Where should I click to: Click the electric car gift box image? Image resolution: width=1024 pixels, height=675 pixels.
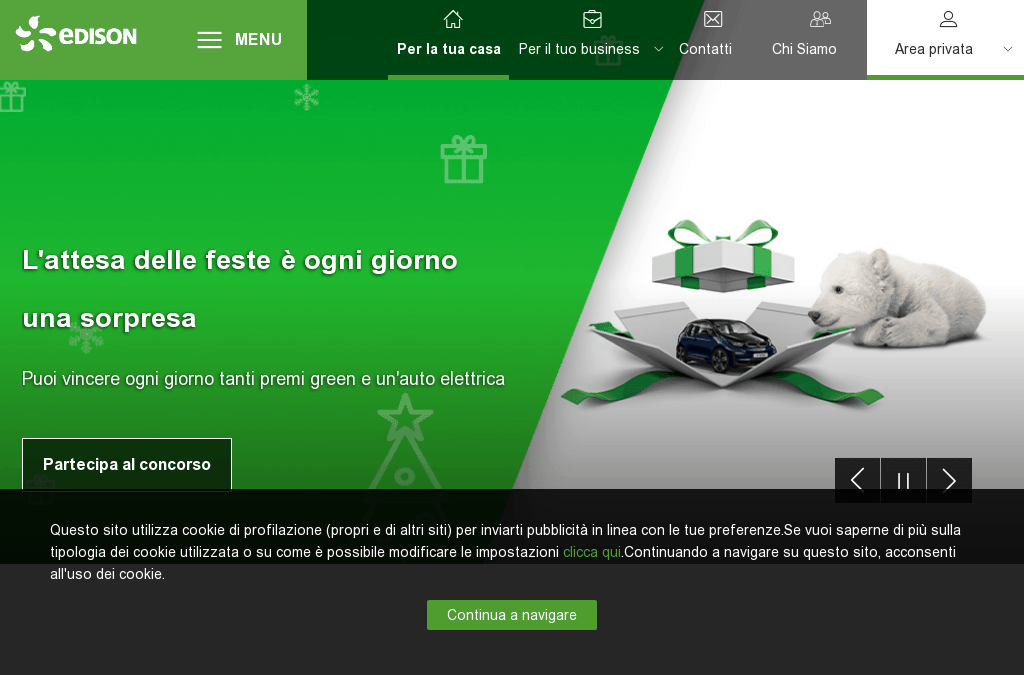tap(723, 313)
